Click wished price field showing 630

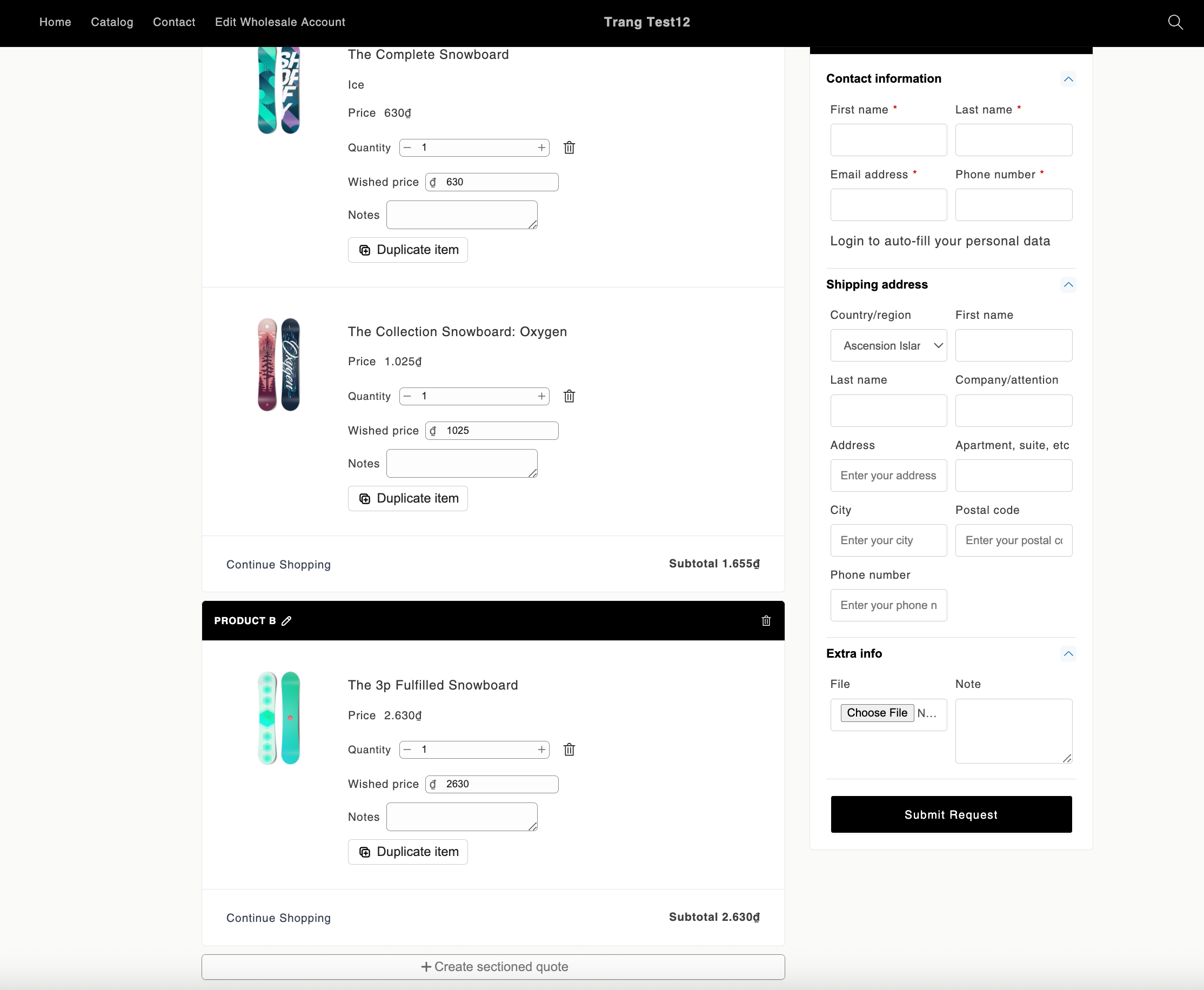pyautogui.click(x=492, y=183)
